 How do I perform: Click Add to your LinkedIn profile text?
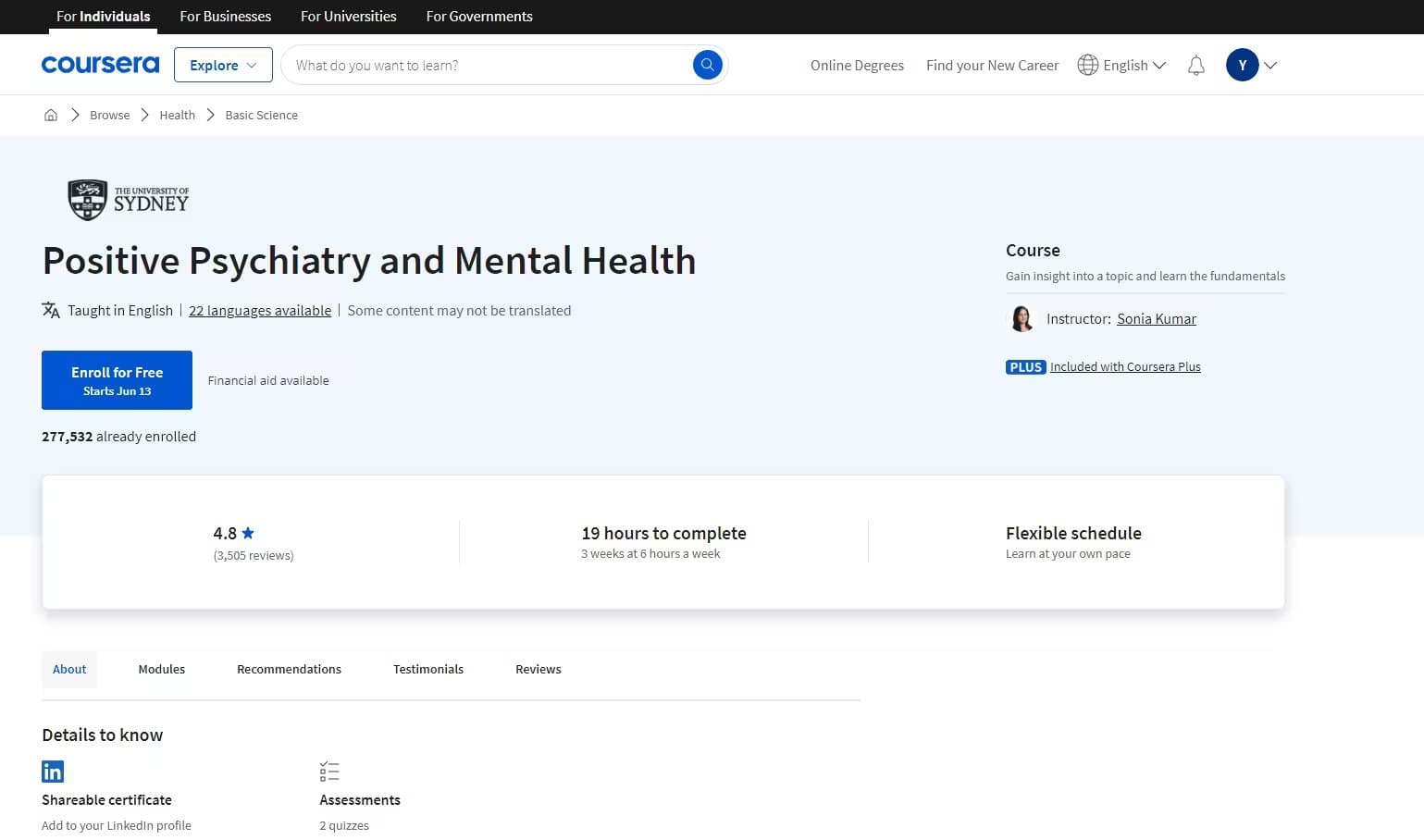point(117,825)
